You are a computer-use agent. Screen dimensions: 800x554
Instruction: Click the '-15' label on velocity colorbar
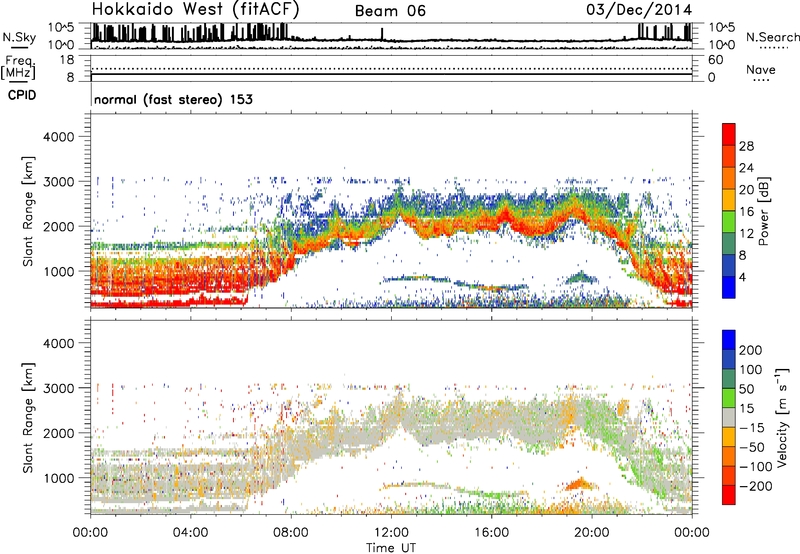pyautogui.click(x=752, y=428)
